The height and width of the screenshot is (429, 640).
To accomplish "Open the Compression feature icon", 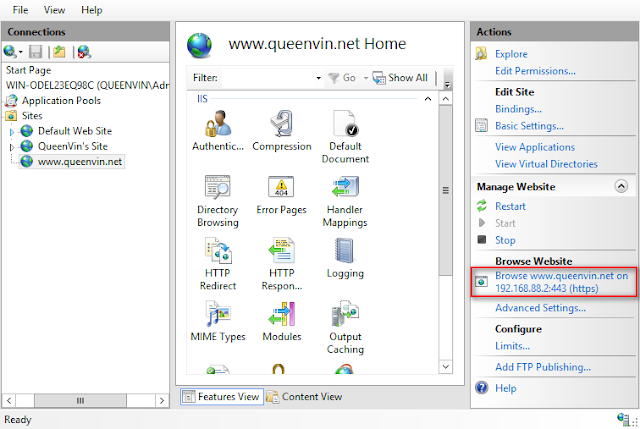I will 282,123.
